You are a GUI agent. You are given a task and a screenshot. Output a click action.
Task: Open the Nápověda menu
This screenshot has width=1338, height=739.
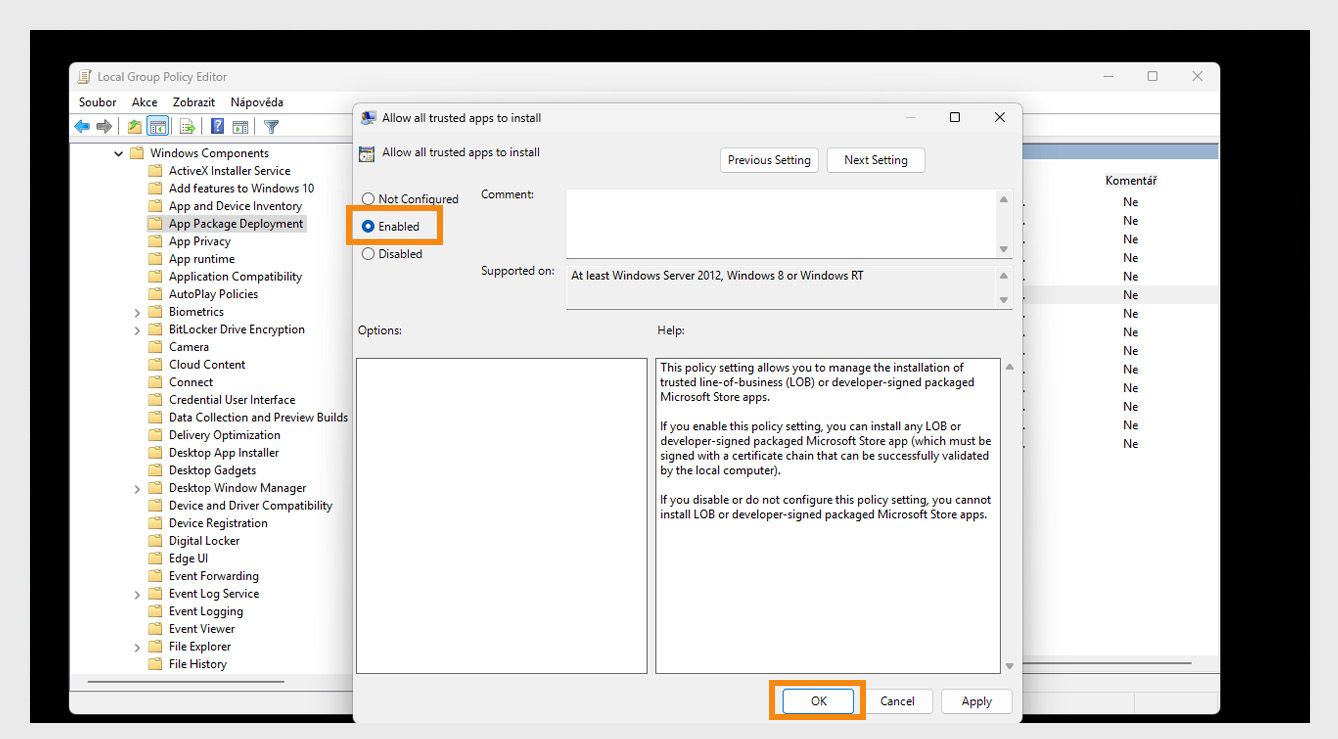click(257, 102)
